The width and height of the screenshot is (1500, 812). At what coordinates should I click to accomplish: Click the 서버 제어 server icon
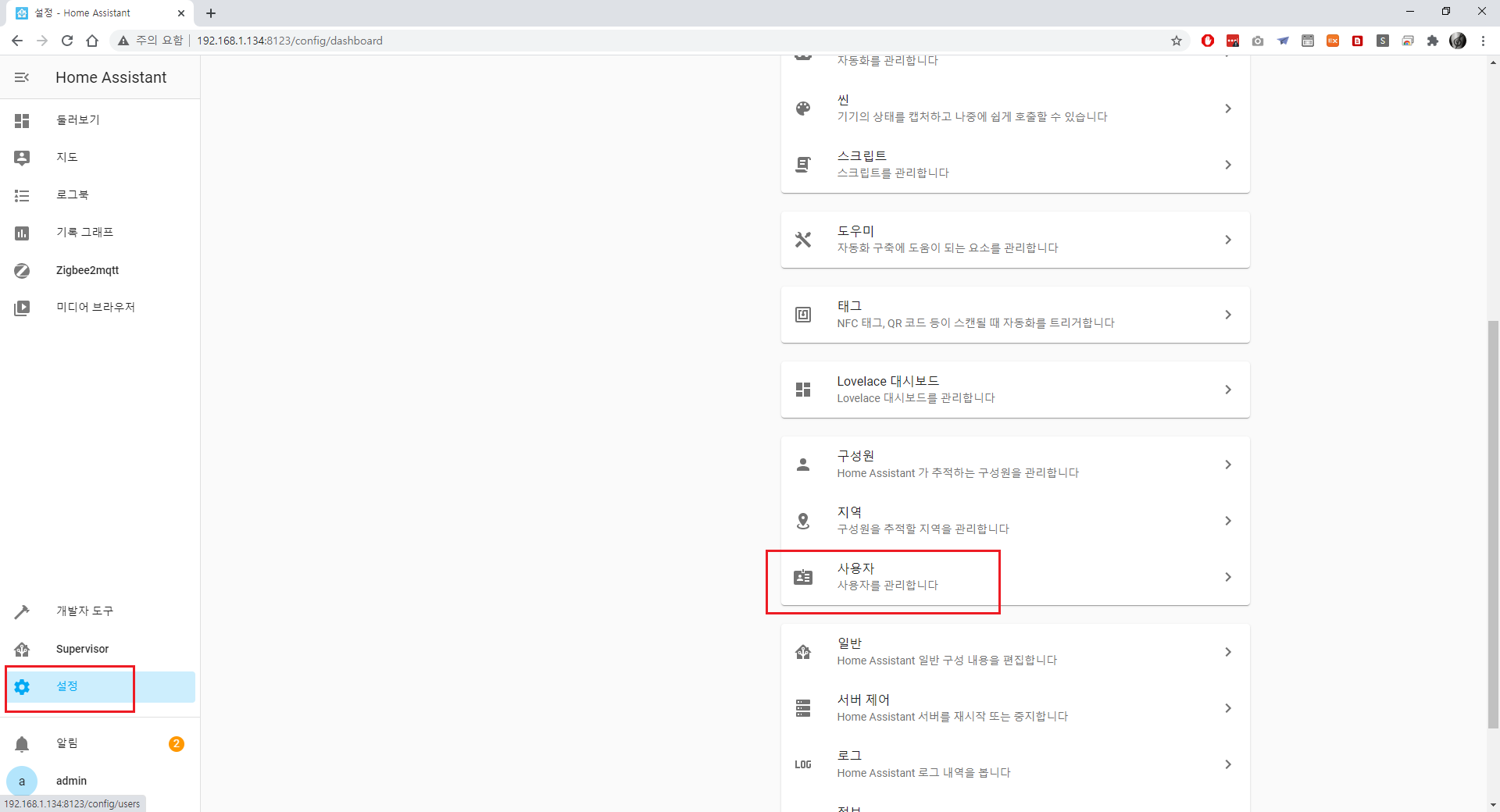click(x=803, y=708)
